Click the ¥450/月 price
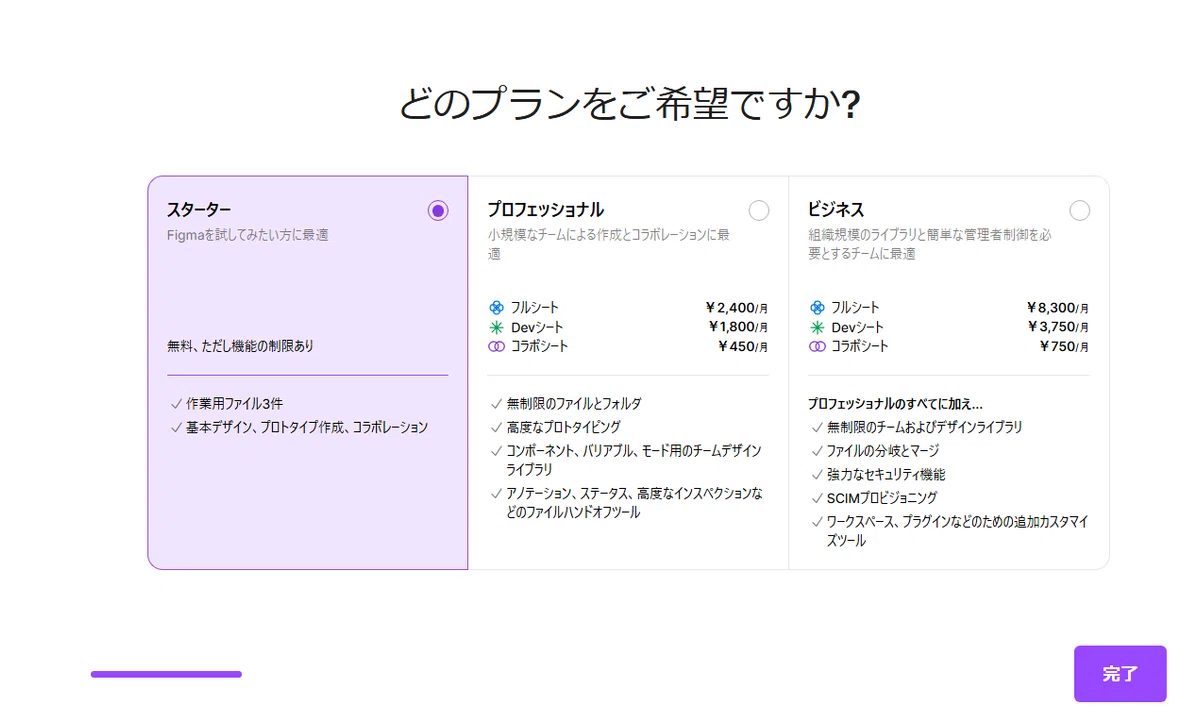 click(x=744, y=346)
